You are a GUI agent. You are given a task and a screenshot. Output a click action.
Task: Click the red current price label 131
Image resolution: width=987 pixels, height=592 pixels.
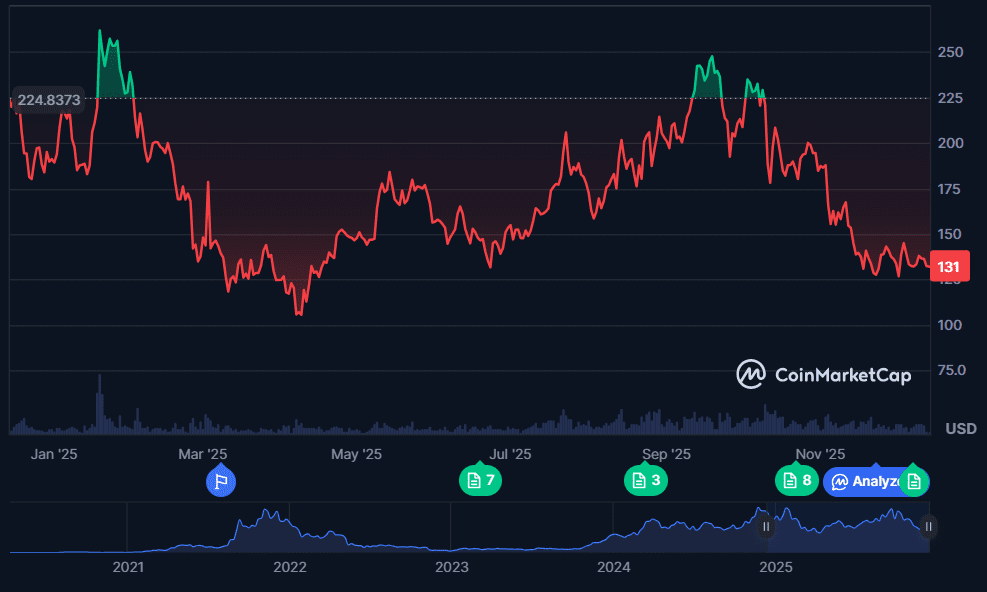948,267
